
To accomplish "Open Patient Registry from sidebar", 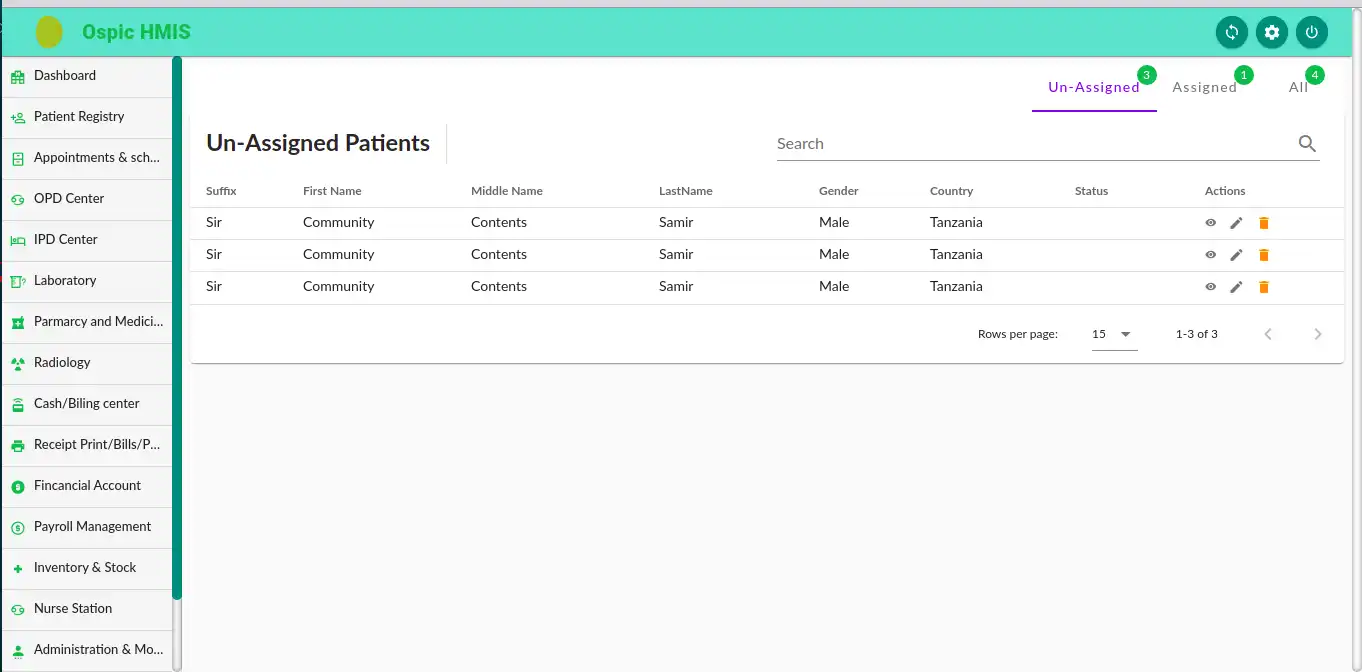I will click(79, 117).
